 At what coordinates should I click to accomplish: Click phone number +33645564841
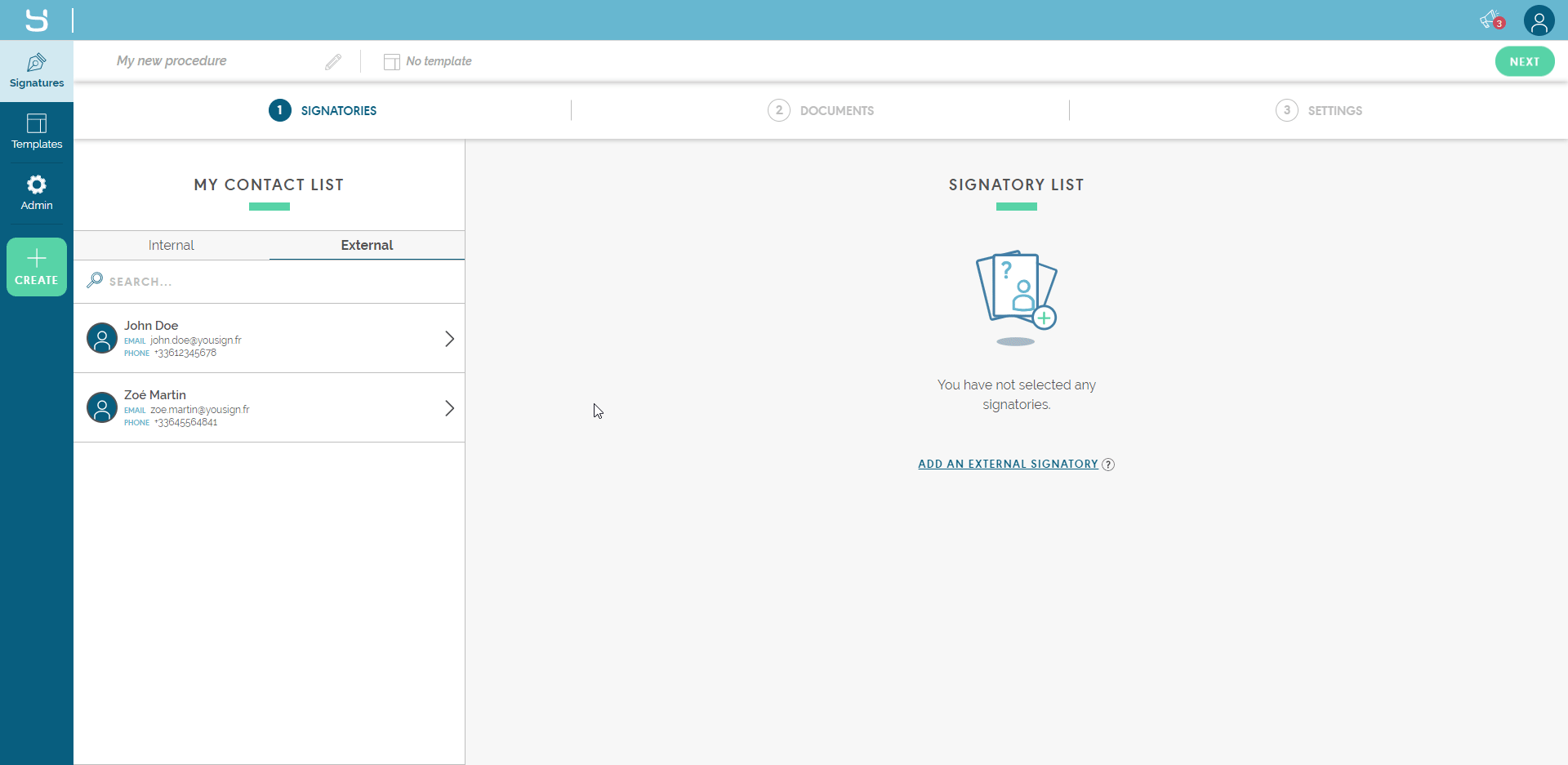click(x=186, y=423)
